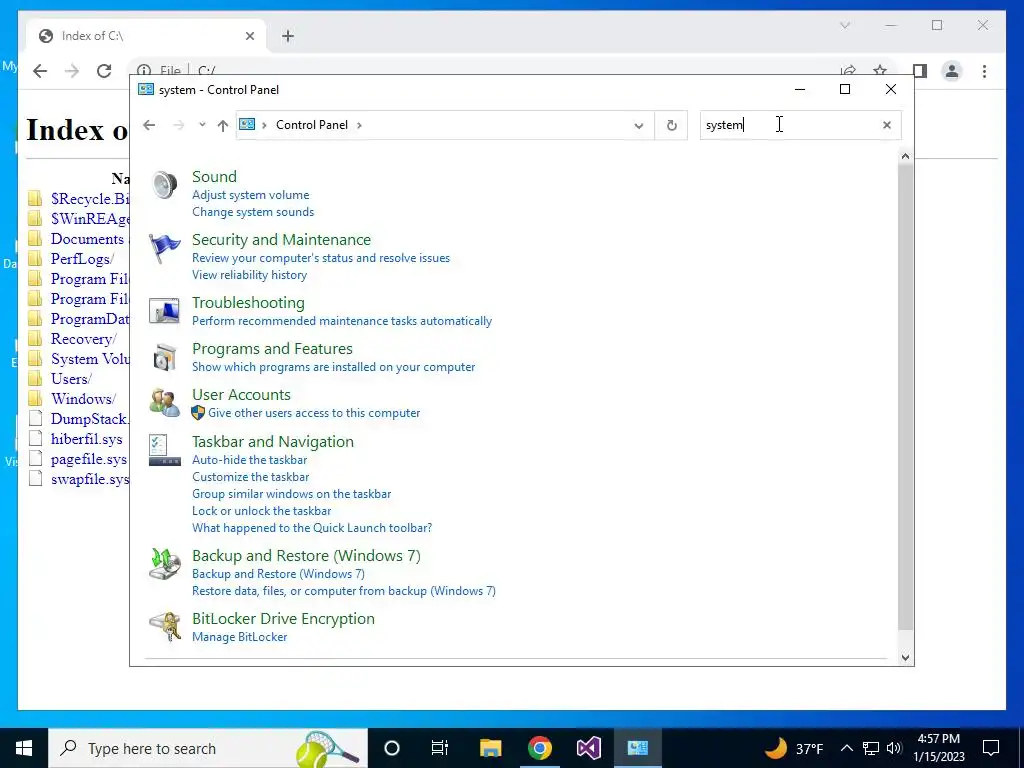
Task: Reload the Chrome page
Action: [x=104, y=71]
